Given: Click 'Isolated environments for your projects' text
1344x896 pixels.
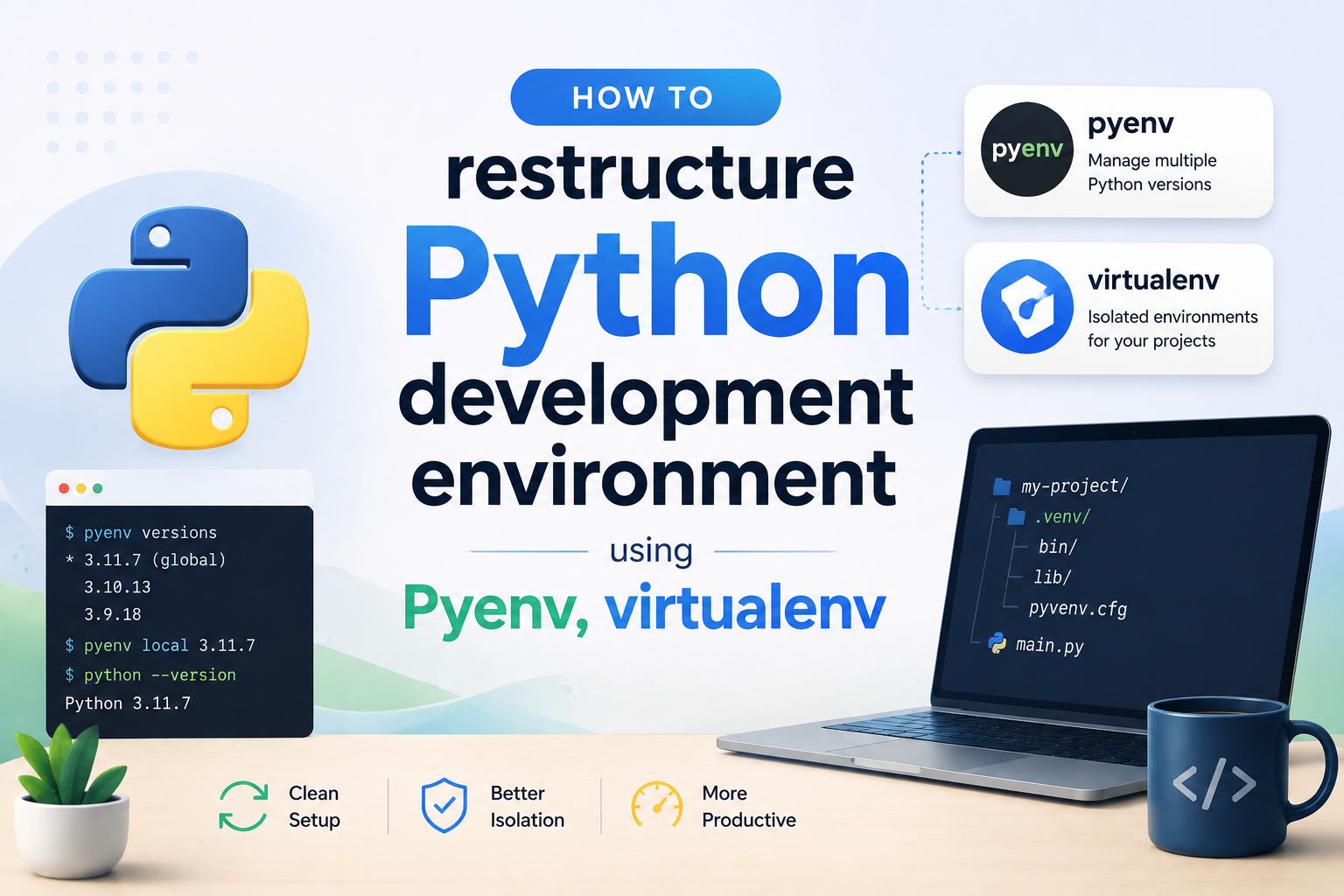Looking at the screenshot, I should coord(1172,329).
